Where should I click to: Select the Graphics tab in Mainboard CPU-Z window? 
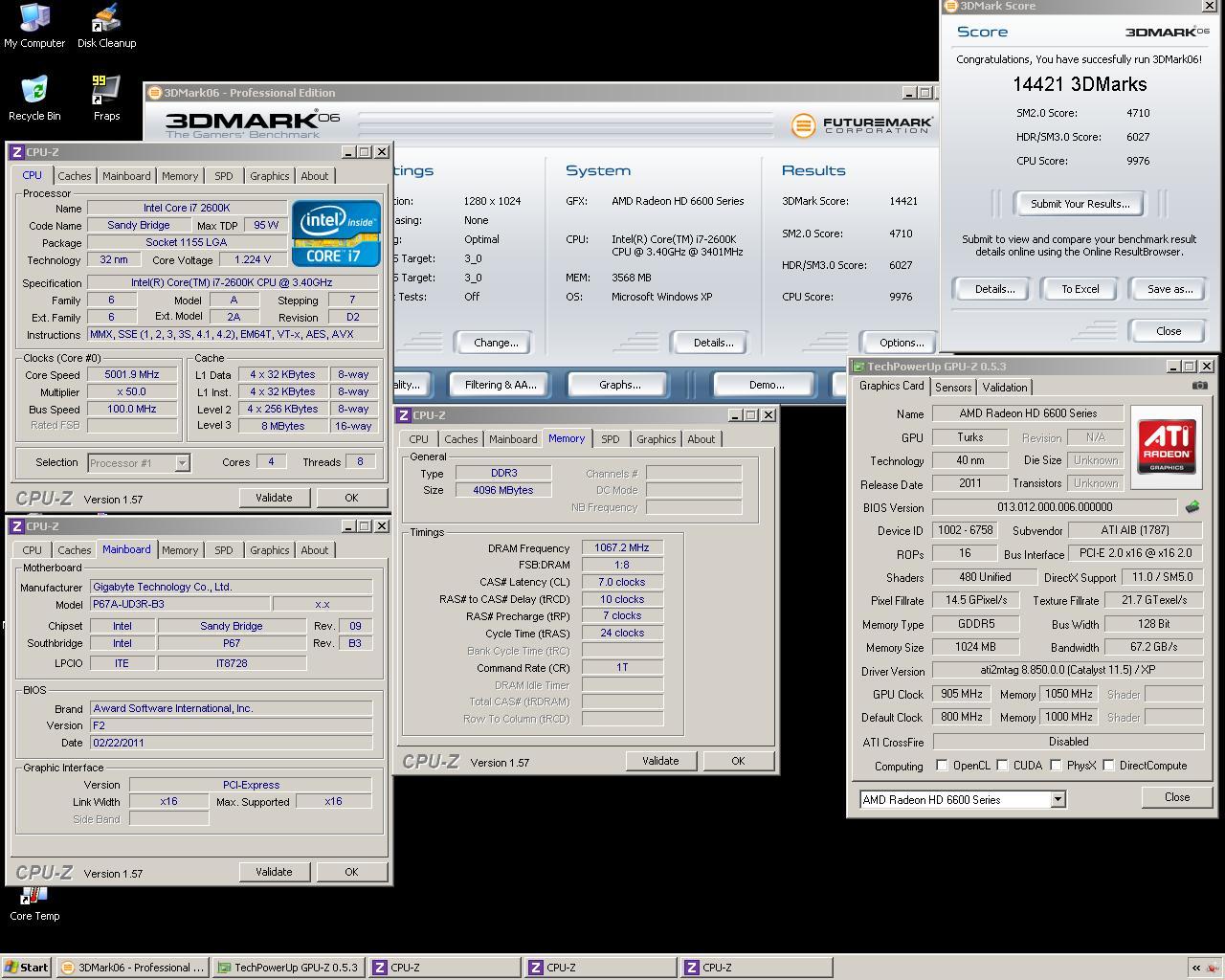(269, 550)
